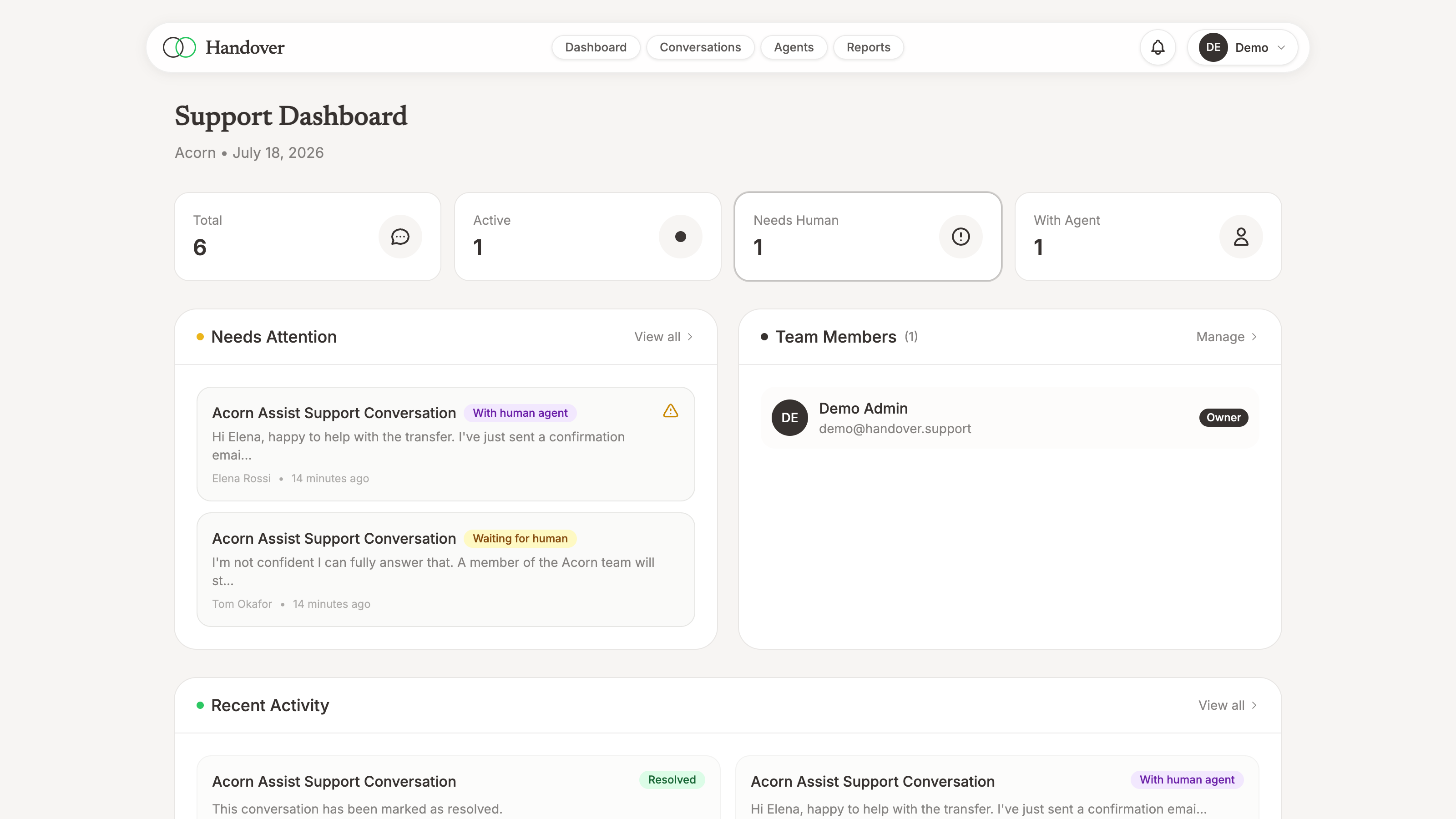Click the dot icon on Active card
1456x819 pixels.
pyautogui.click(x=681, y=237)
